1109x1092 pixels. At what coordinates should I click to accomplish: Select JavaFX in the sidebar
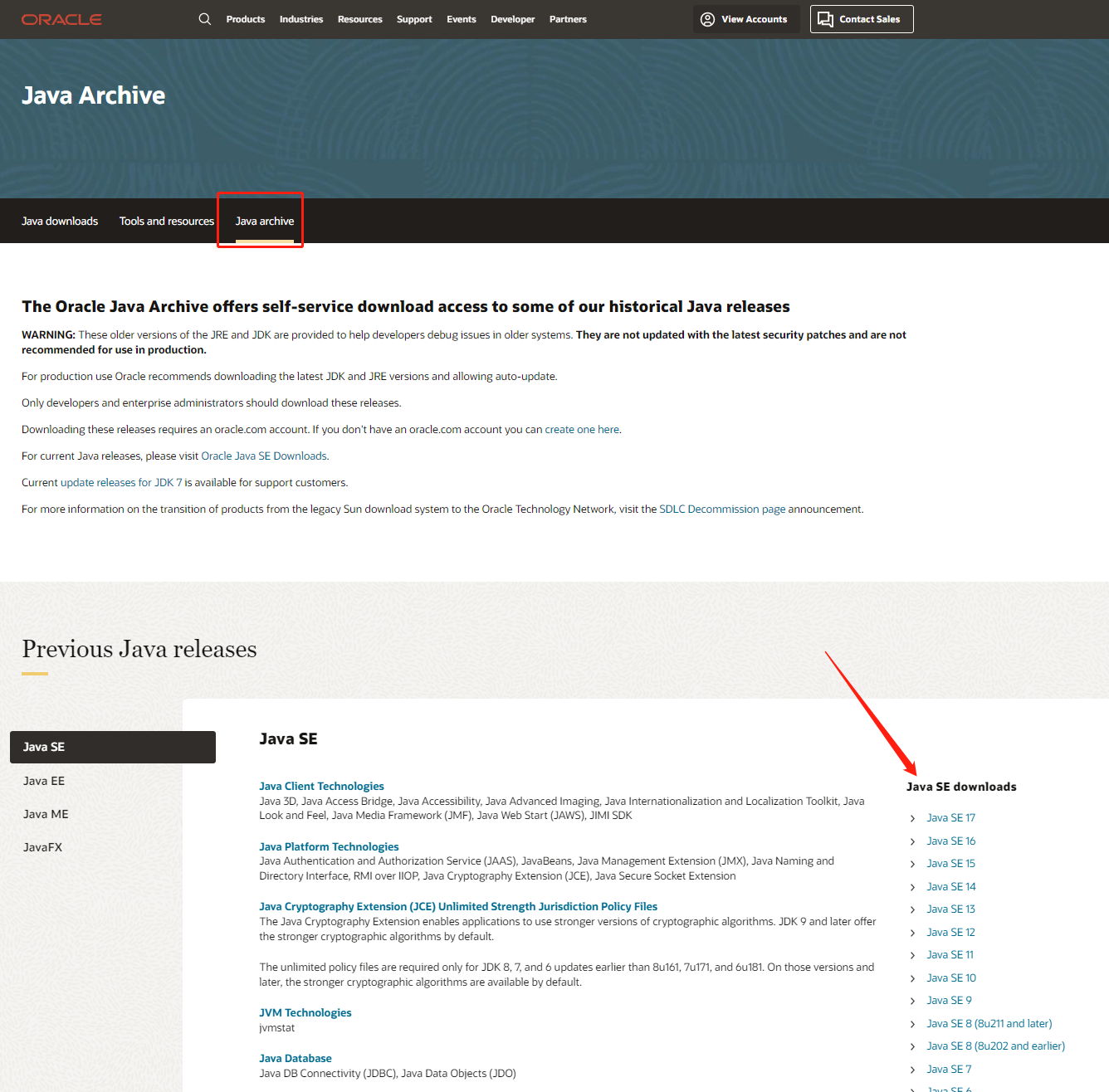(42, 847)
